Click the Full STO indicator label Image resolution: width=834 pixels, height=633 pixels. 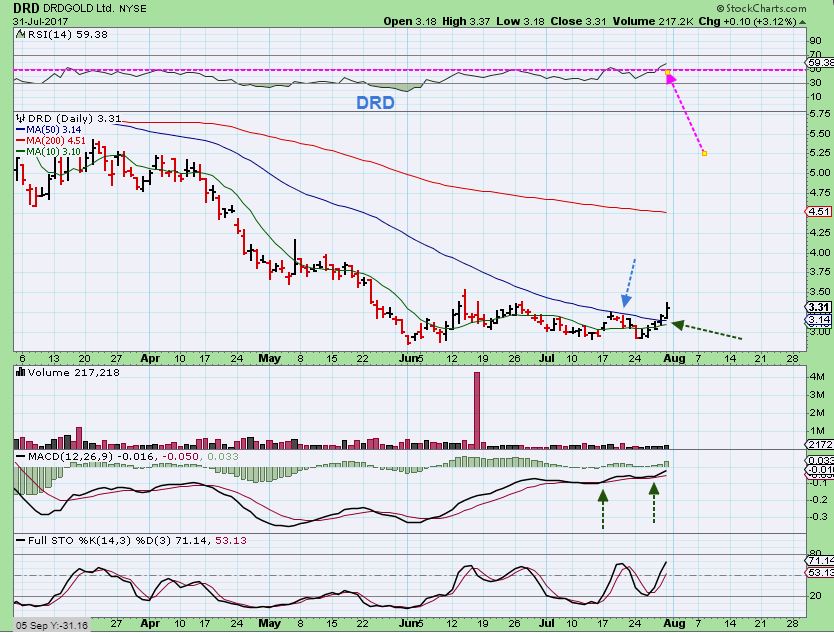[x=92, y=541]
